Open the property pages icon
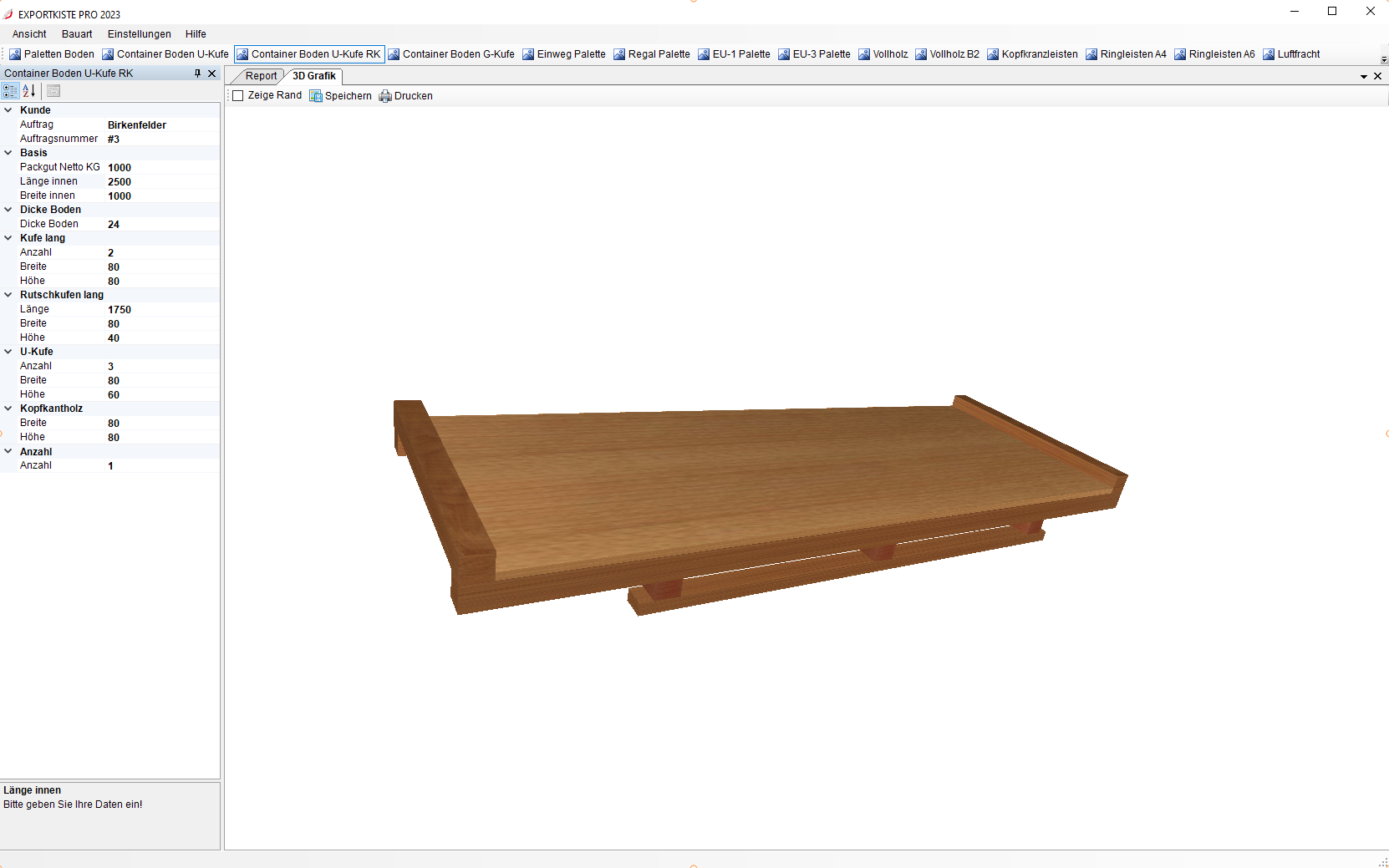This screenshot has height=868, width=1389. 53,91
